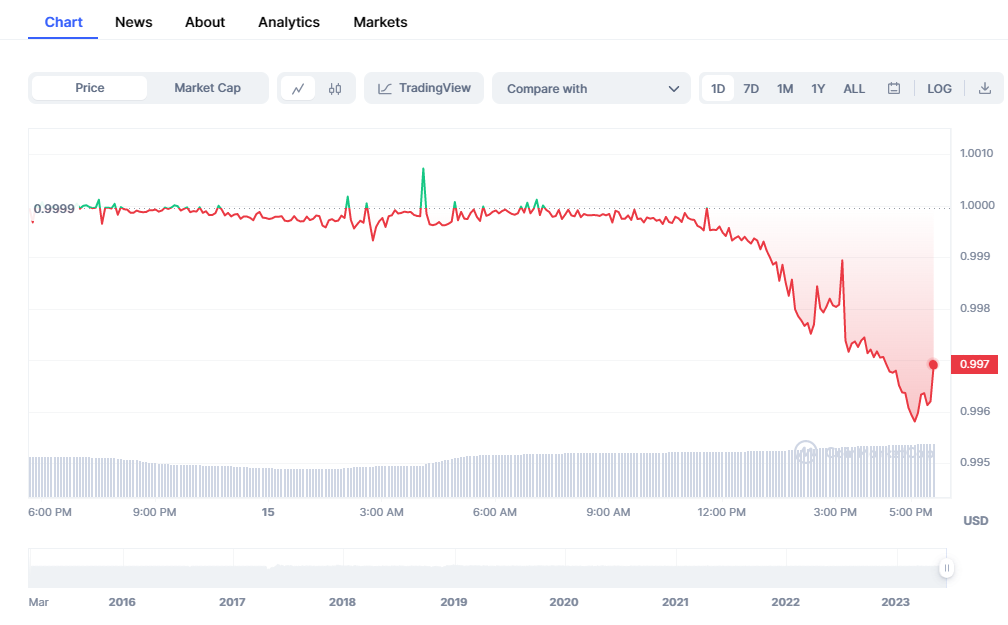
Task: Go to the Markets tab
Action: click(380, 22)
